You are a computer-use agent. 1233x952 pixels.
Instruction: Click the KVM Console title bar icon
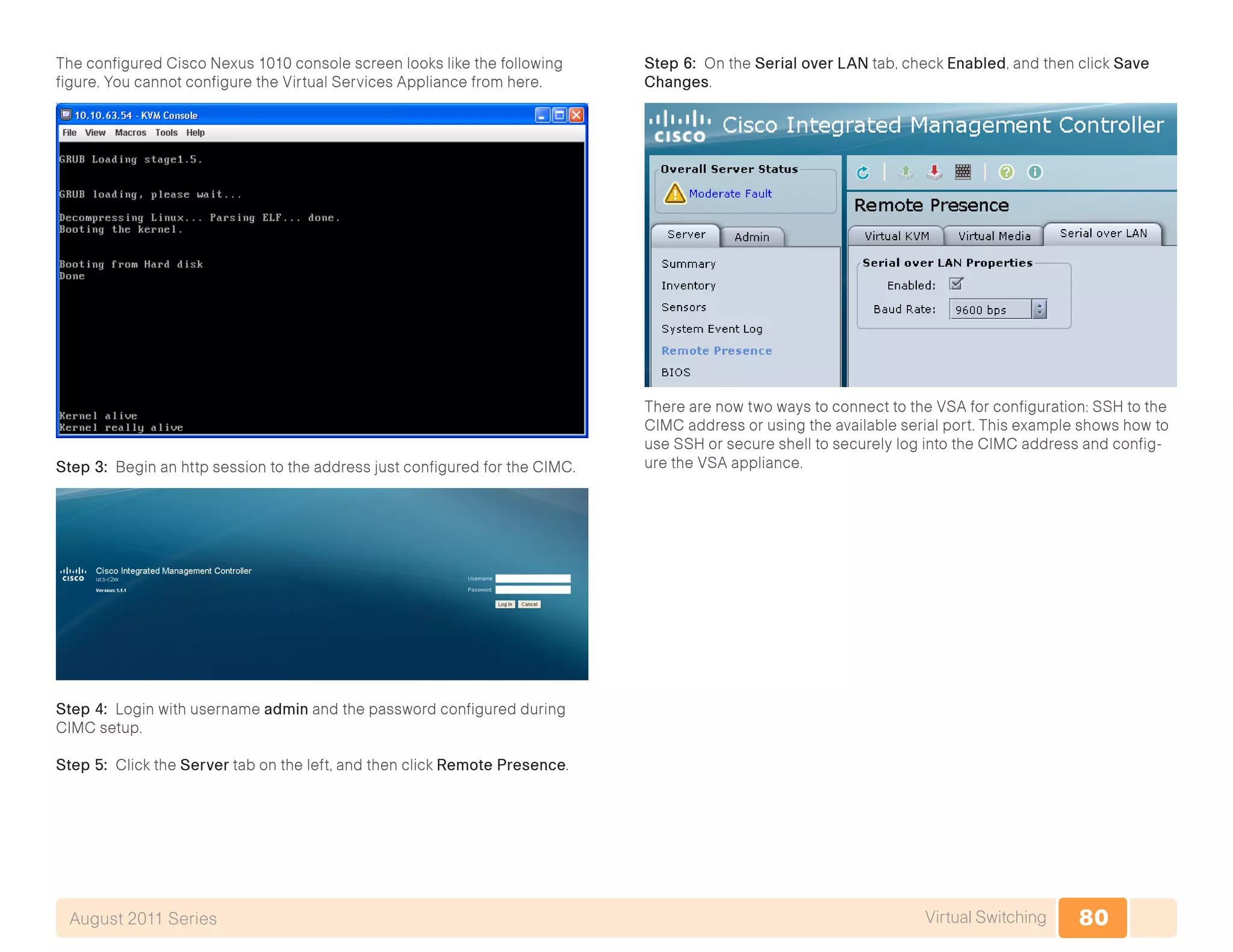click(x=66, y=115)
